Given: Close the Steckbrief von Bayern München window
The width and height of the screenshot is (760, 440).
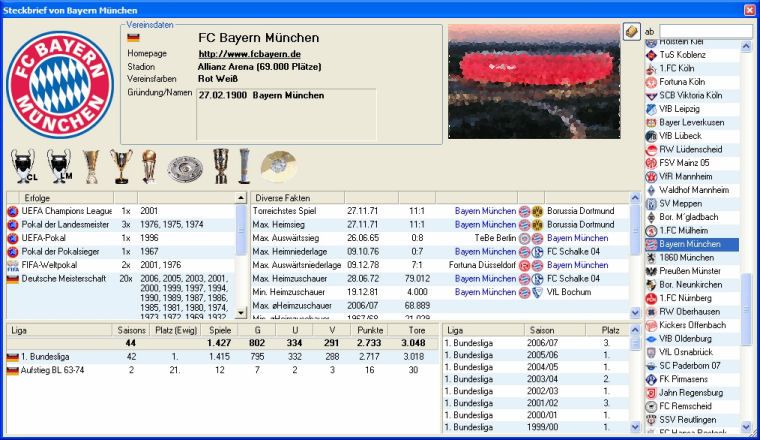Looking at the screenshot, I should 750,10.
